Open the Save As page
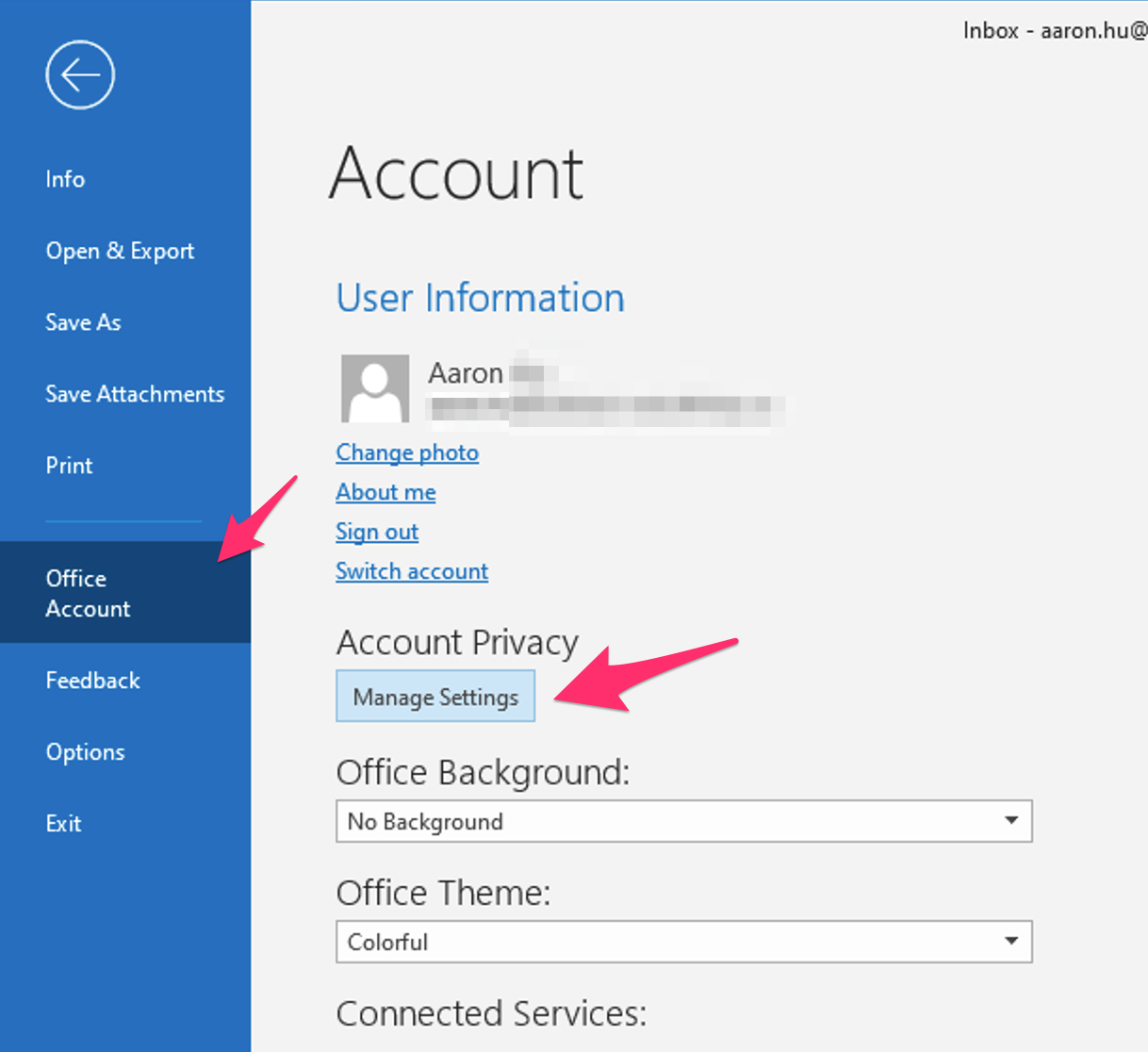The width and height of the screenshot is (1148, 1052). pos(83,322)
